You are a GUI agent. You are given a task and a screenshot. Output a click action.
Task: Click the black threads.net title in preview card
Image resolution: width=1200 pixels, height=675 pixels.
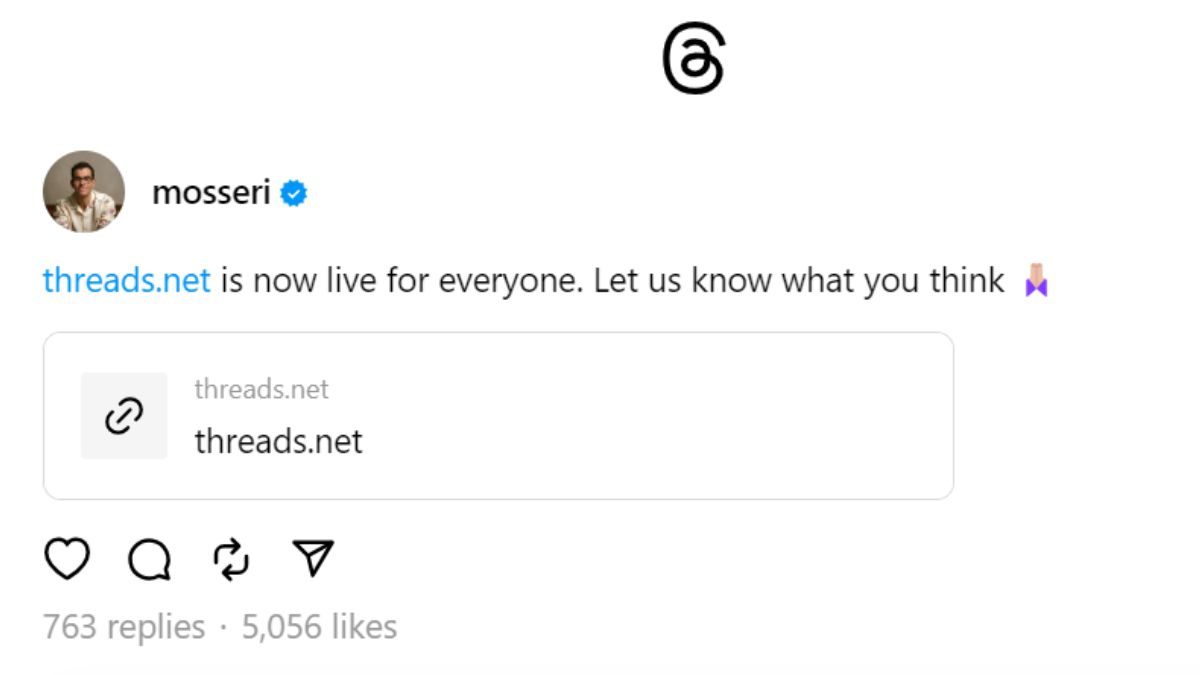[x=278, y=441]
